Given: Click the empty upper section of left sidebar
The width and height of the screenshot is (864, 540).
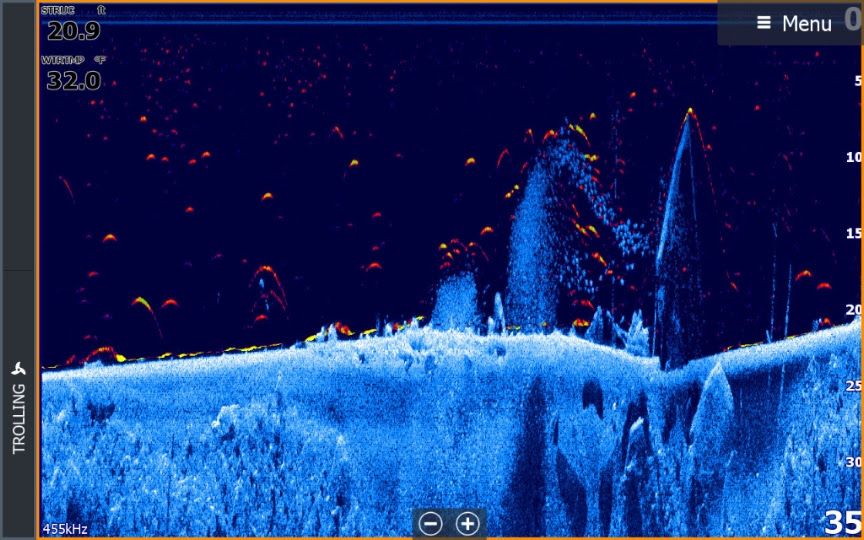Looking at the screenshot, I should click(19, 135).
